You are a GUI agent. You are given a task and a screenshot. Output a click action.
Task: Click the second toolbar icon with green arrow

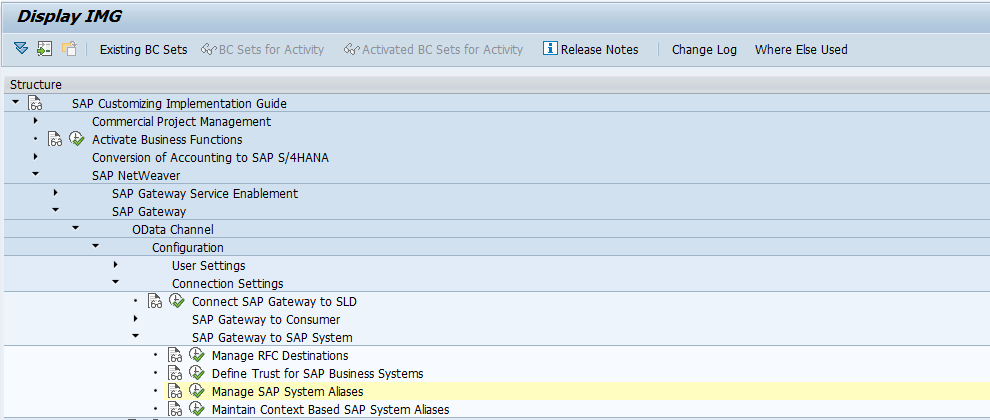point(44,49)
